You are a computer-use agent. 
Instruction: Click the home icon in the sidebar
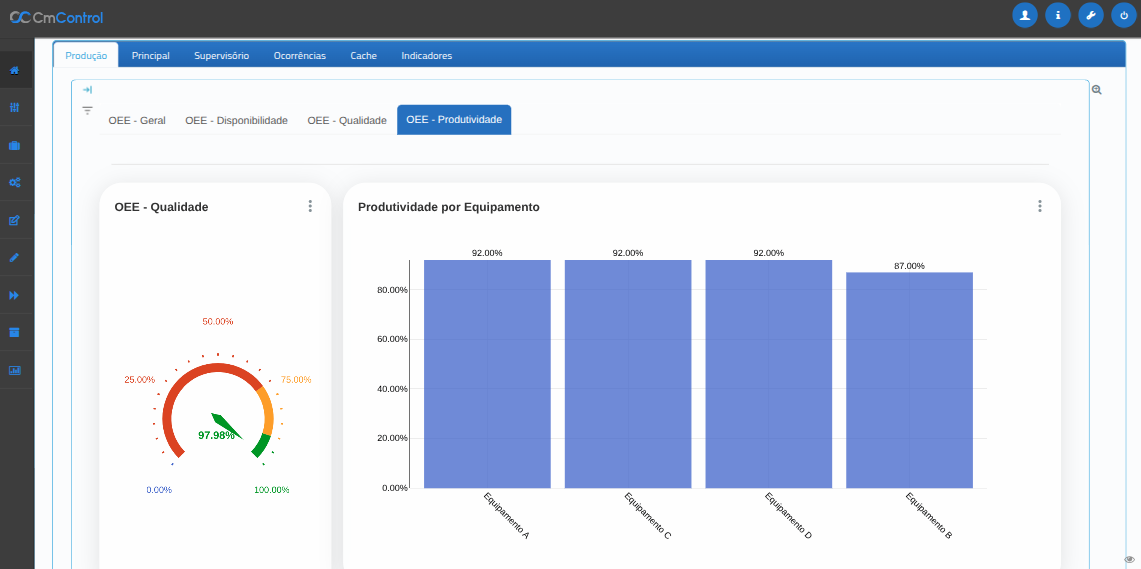[x=14, y=70]
